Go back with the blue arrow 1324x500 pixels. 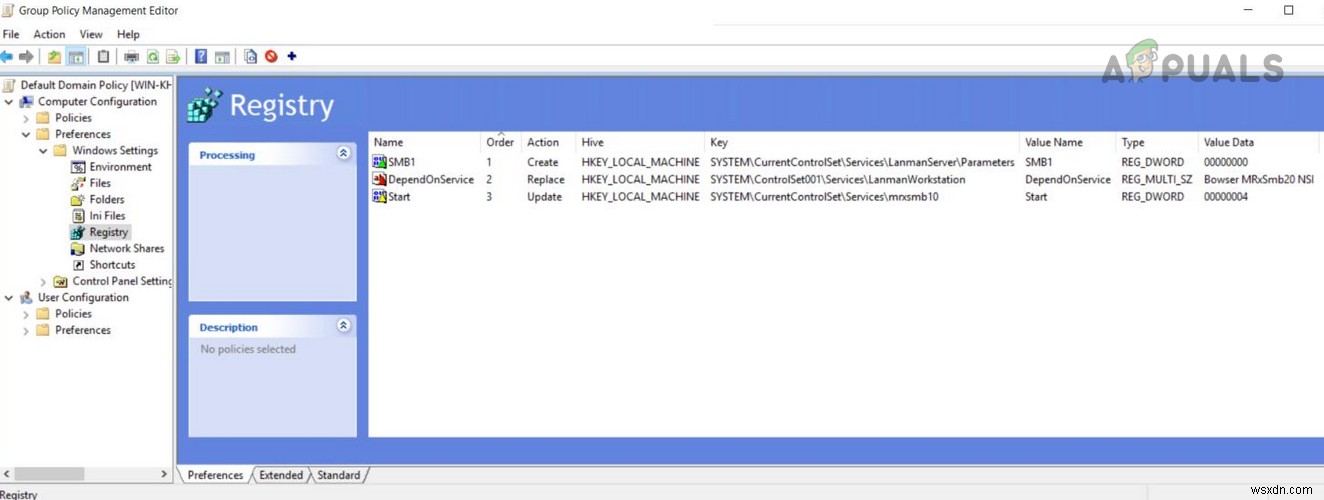point(7,57)
